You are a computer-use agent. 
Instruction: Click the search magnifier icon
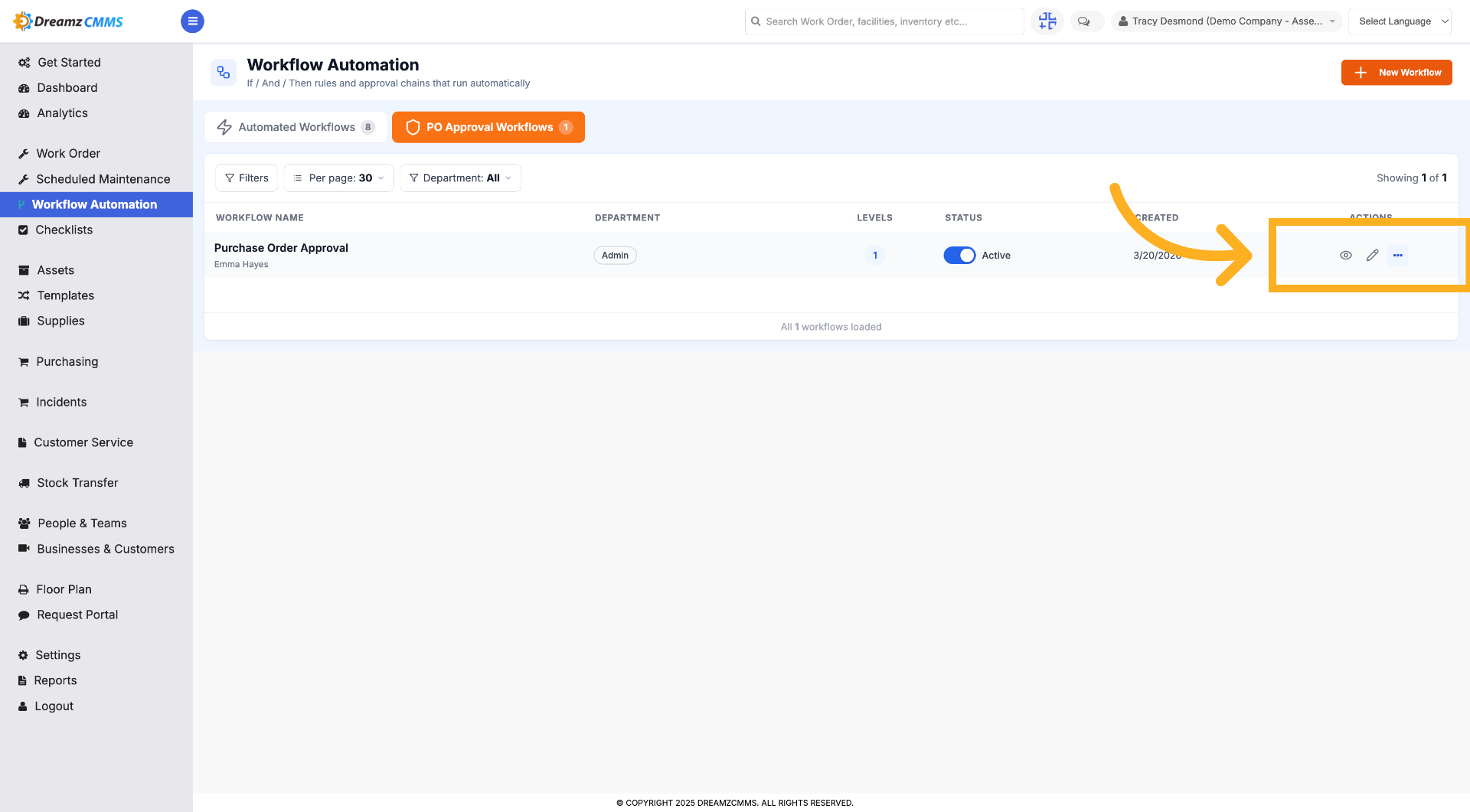[x=756, y=21]
